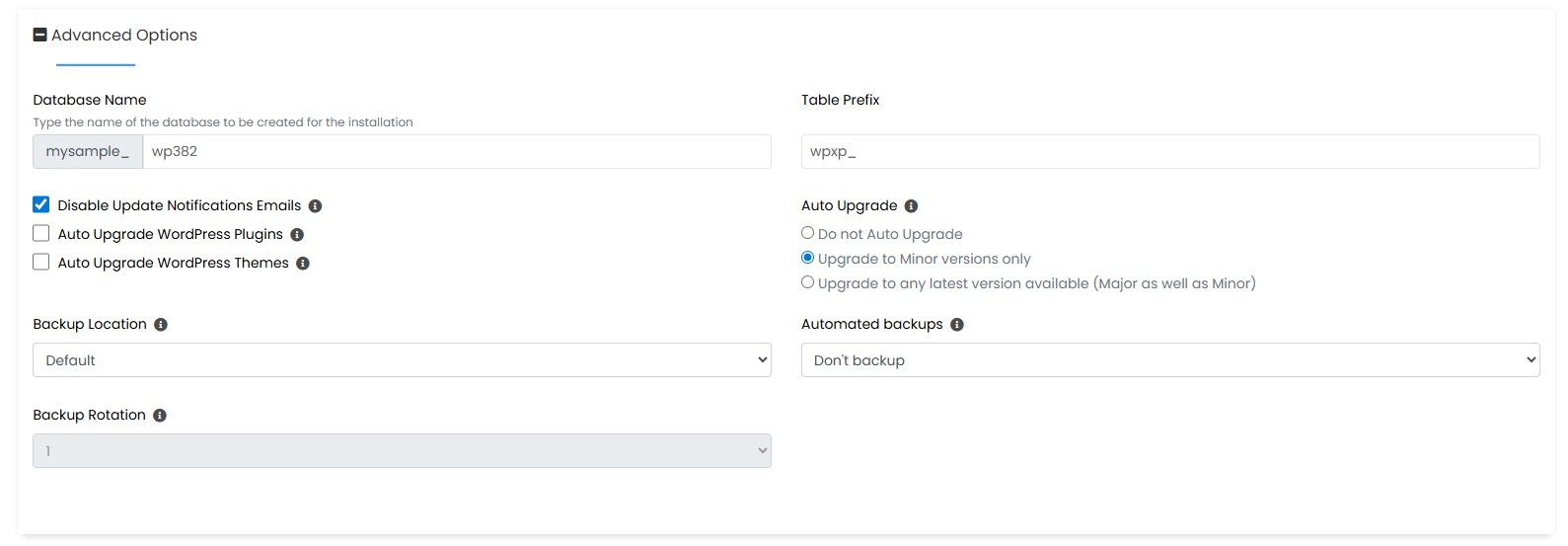Click info icon beside Auto Upgrade WordPress Plugins
Image resolution: width=1568 pixels, height=546 pixels.
297,235
